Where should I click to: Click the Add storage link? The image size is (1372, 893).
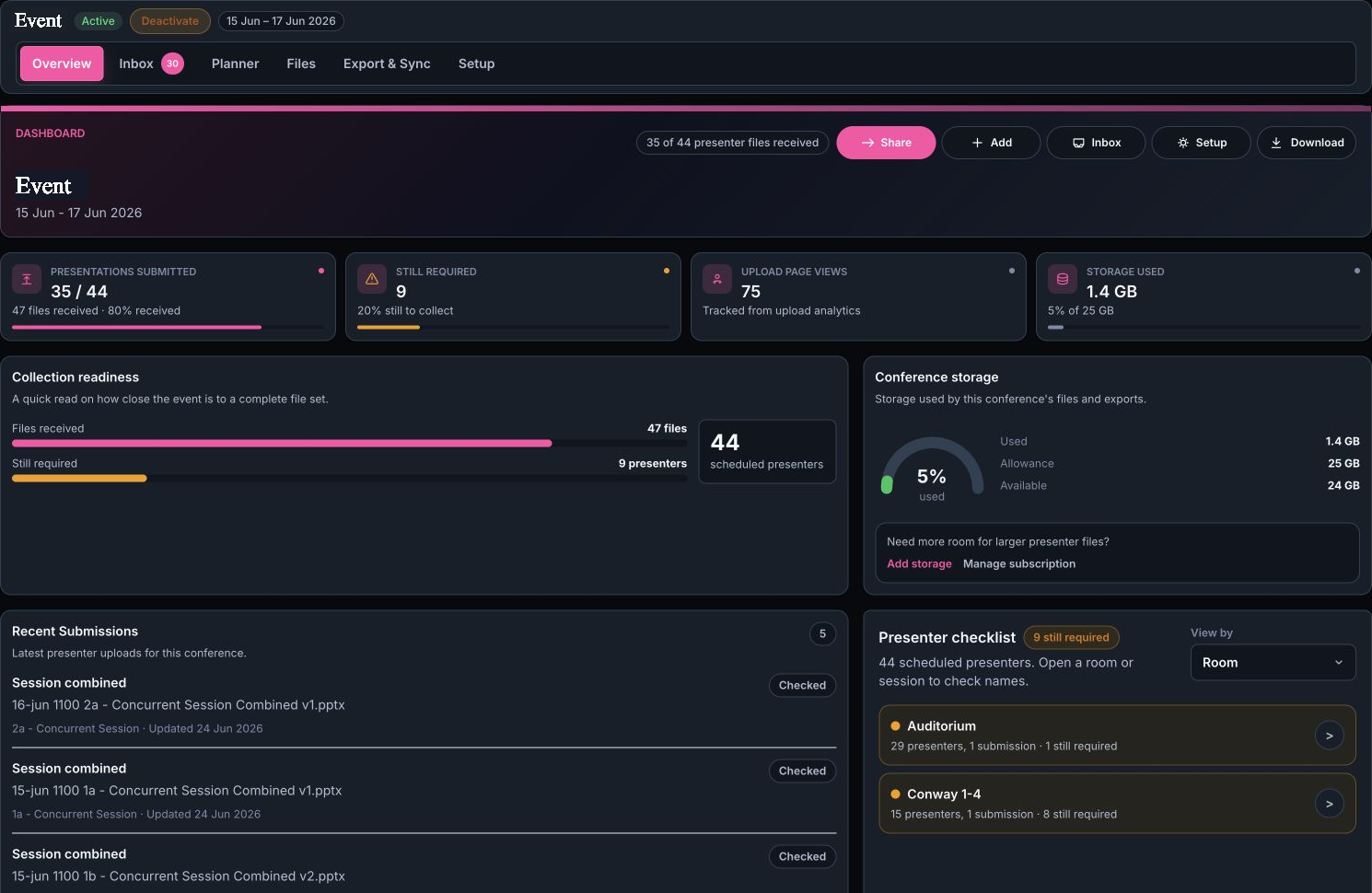(919, 564)
